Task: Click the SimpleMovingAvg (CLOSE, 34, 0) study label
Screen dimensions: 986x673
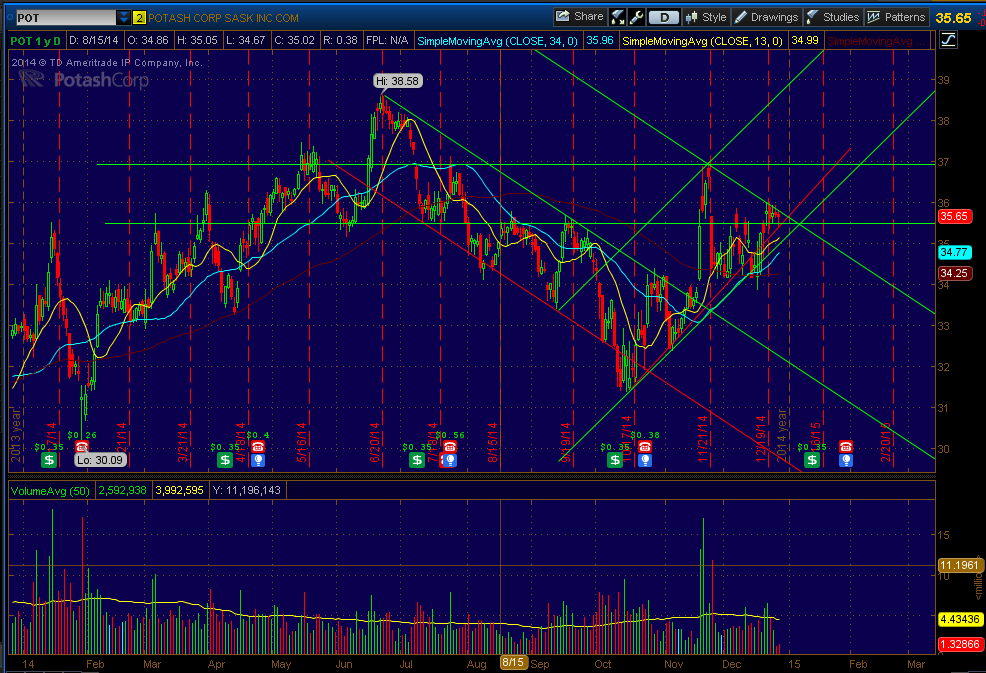Action: pos(497,41)
